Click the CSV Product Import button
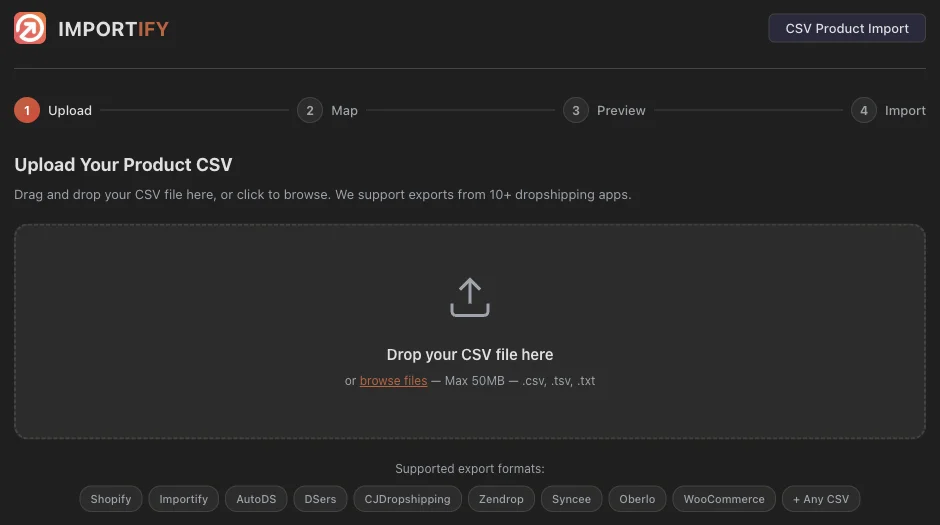 click(847, 28)
